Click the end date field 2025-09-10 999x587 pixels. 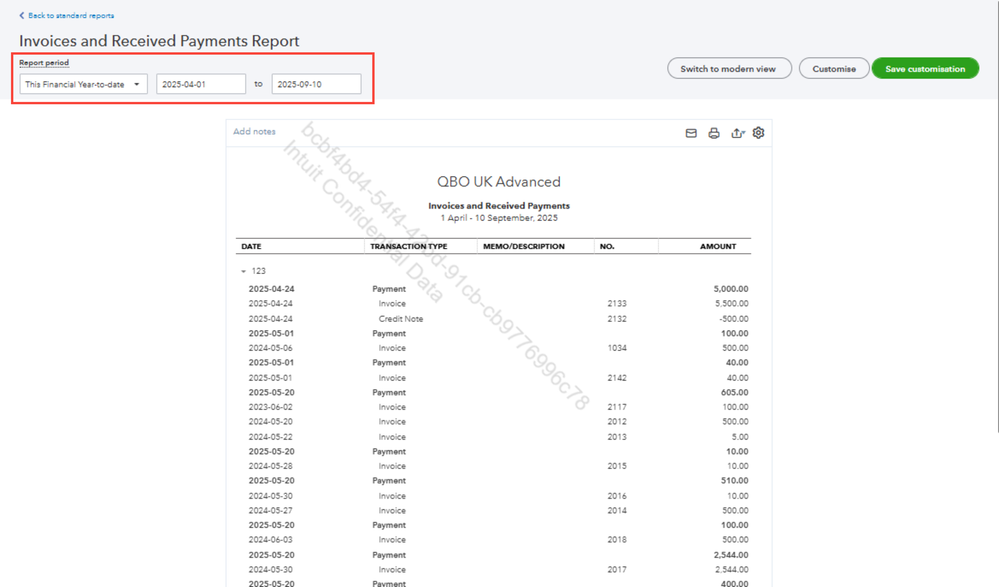pos(316,84)
